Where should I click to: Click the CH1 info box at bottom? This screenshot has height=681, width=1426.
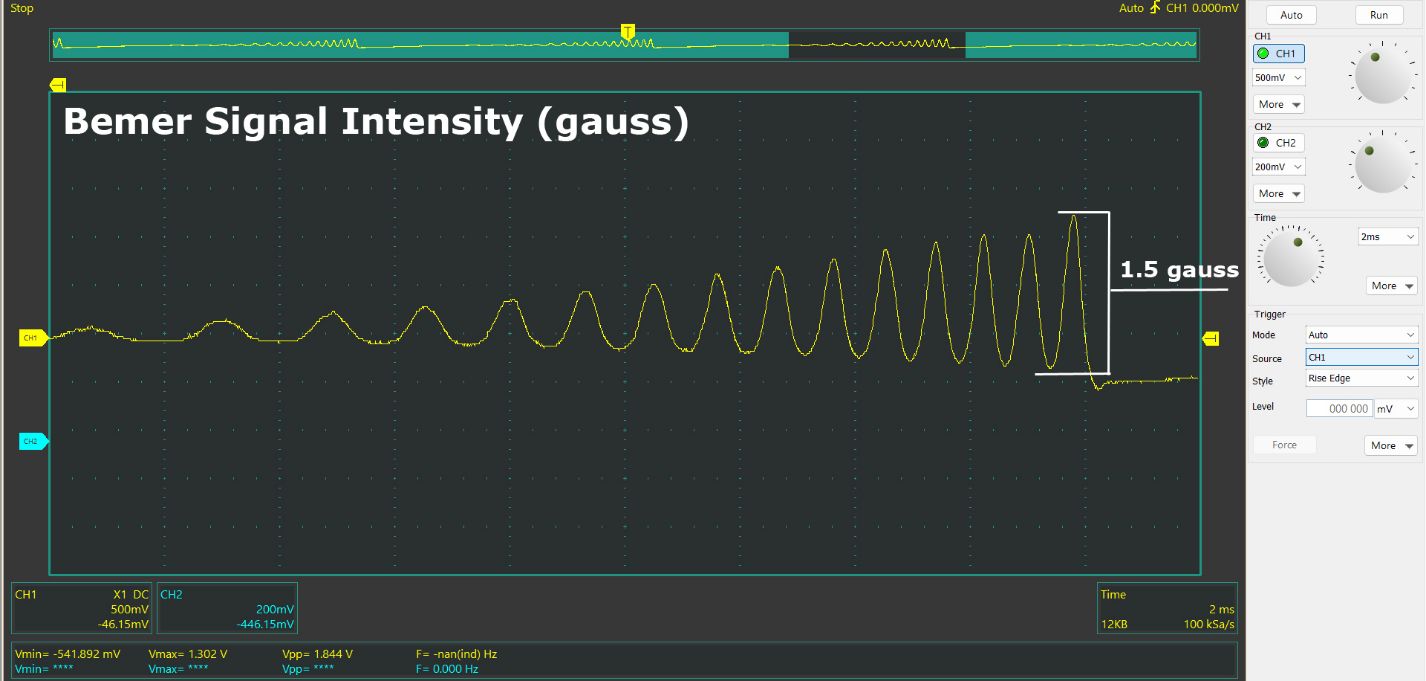[x=83, y=609]
